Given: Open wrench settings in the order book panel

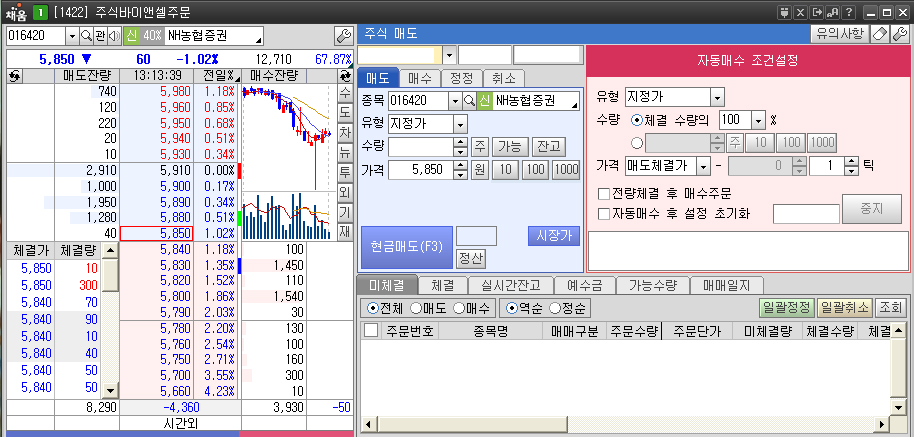Looking at the screenshot, I should pyautogui.click(x=343, y=36).
